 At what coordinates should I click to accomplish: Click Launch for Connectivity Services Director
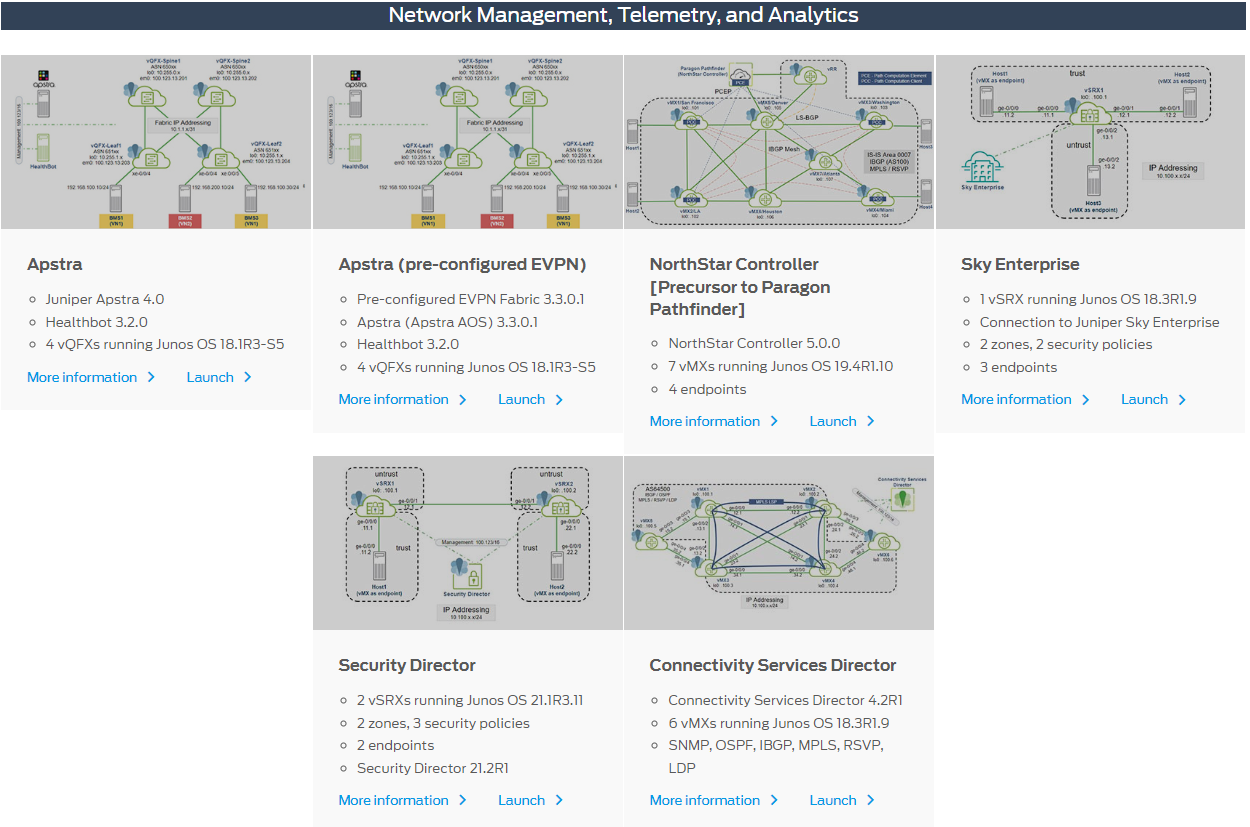834,800
